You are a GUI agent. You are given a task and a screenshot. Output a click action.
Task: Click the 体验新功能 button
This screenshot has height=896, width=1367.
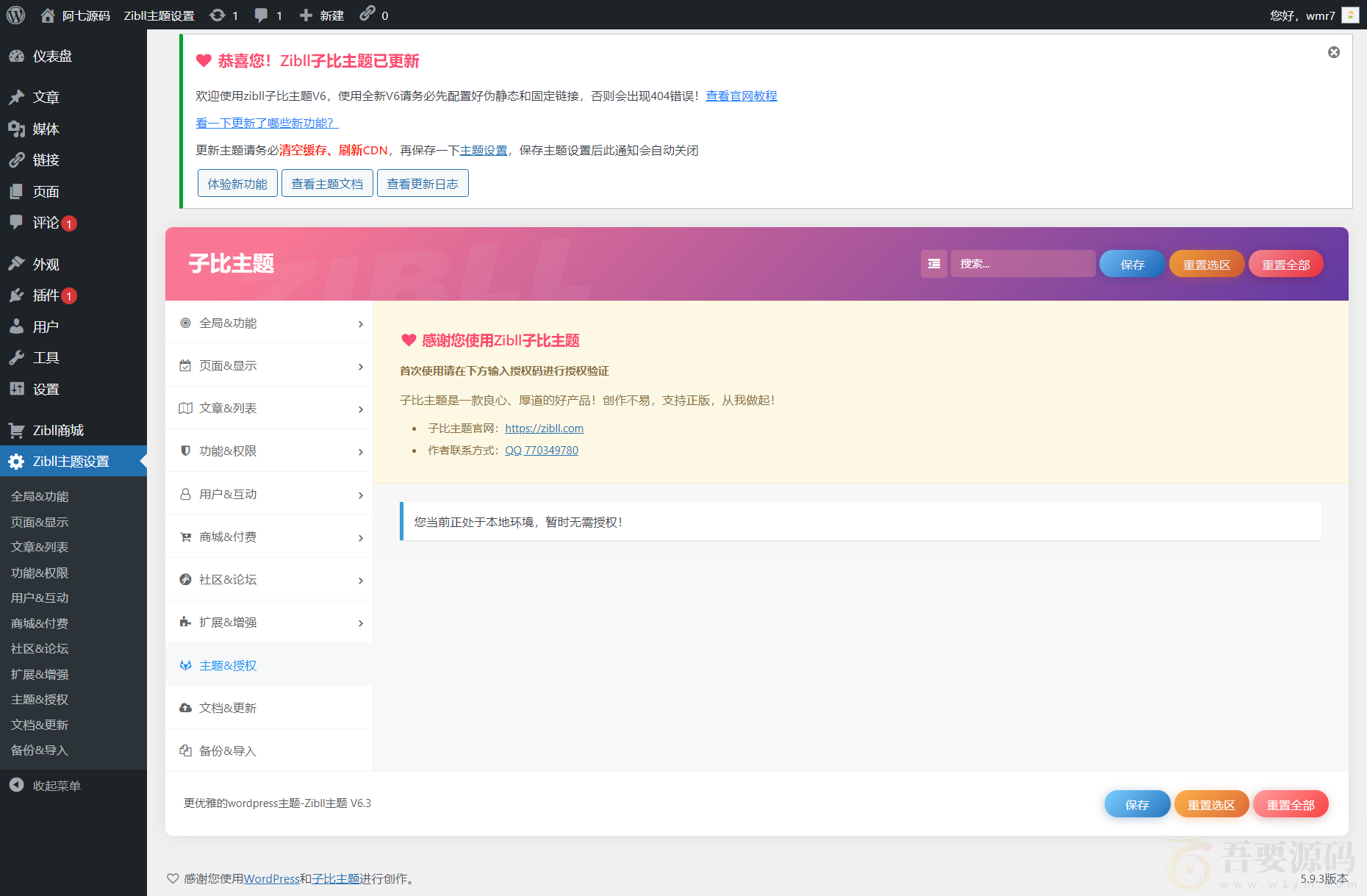237,183
